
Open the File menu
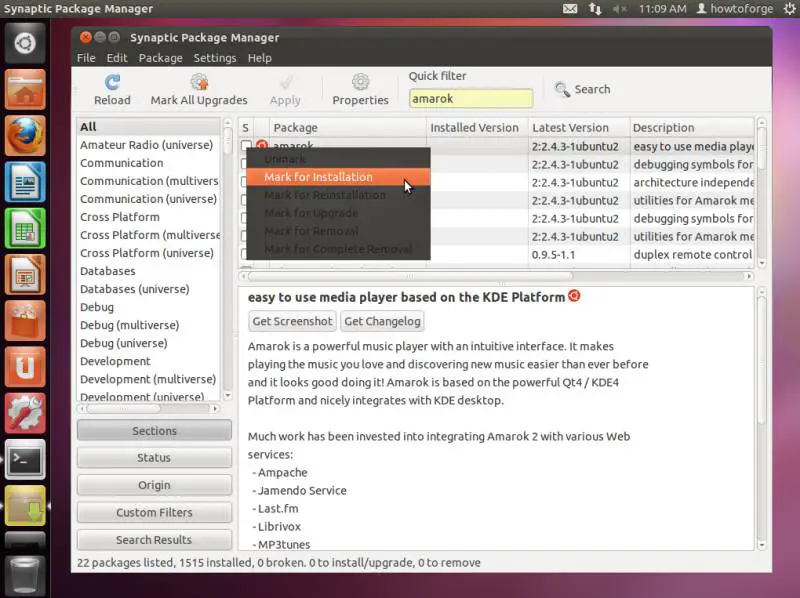pos(86,58)
